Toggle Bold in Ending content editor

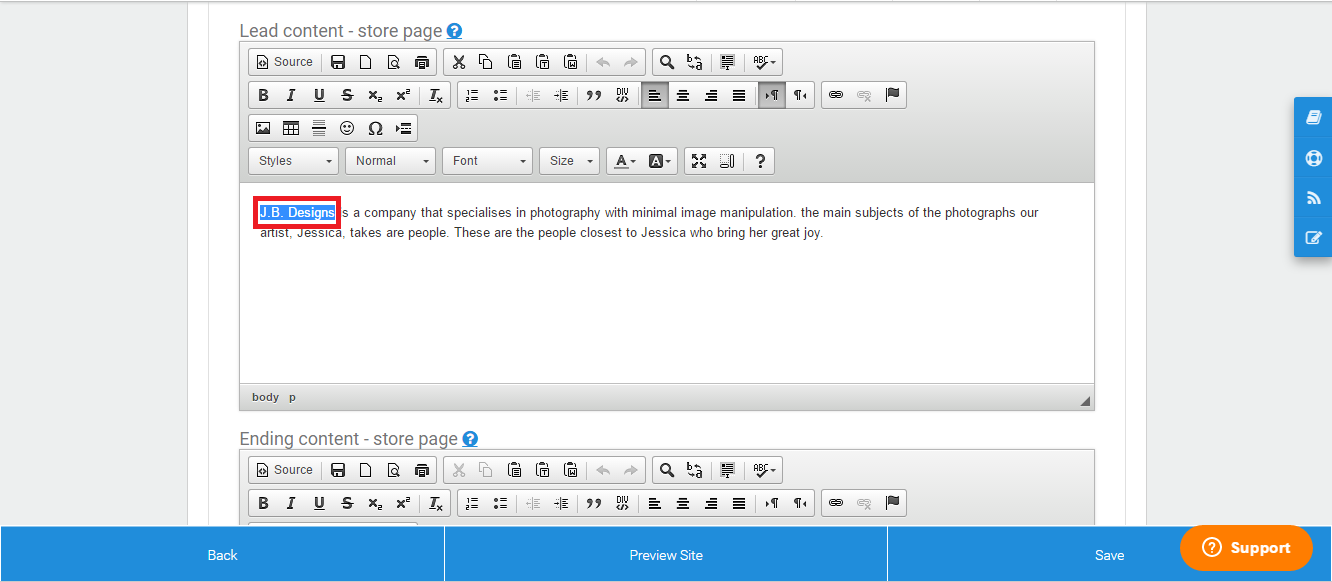pyautogui.click(x=263, y=503)
